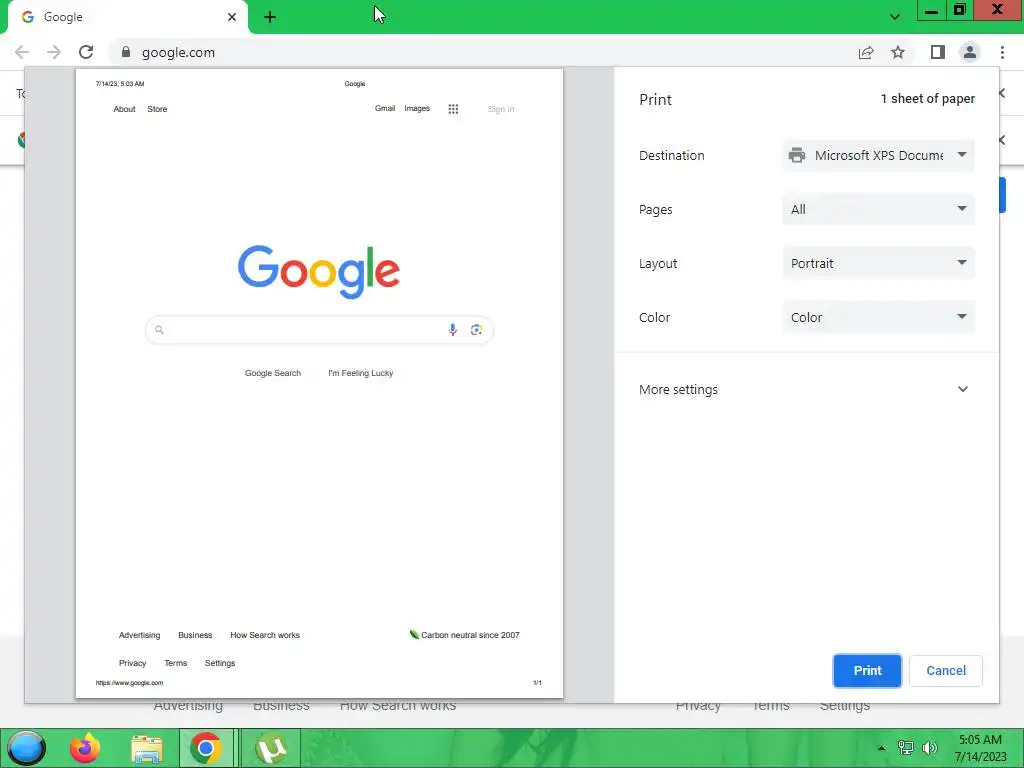Click the volume speaker tray icon
Screen dimensions: 1024x768
pos(929,748)
